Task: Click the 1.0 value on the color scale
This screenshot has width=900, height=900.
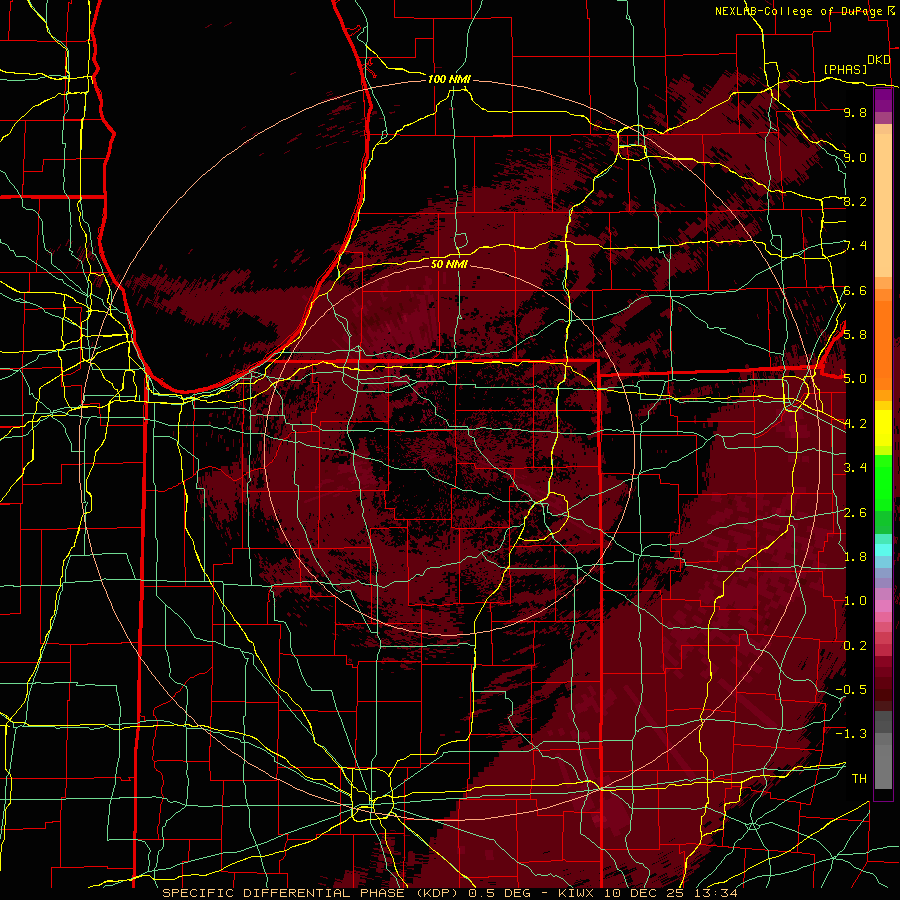Action: click(x=855, y=601)
